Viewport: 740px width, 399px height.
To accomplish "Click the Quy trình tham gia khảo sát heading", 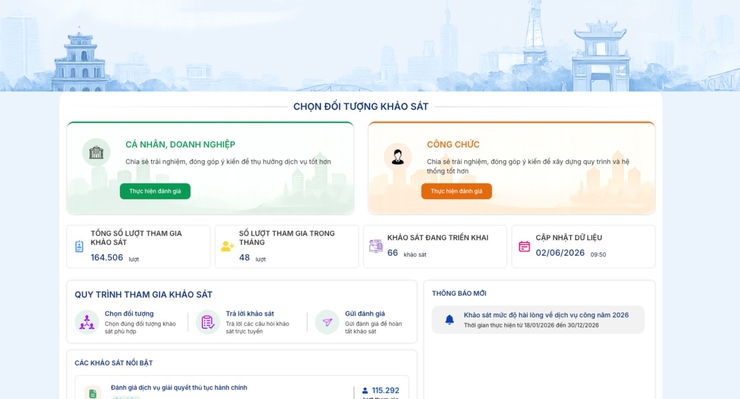I will [143, 295].
